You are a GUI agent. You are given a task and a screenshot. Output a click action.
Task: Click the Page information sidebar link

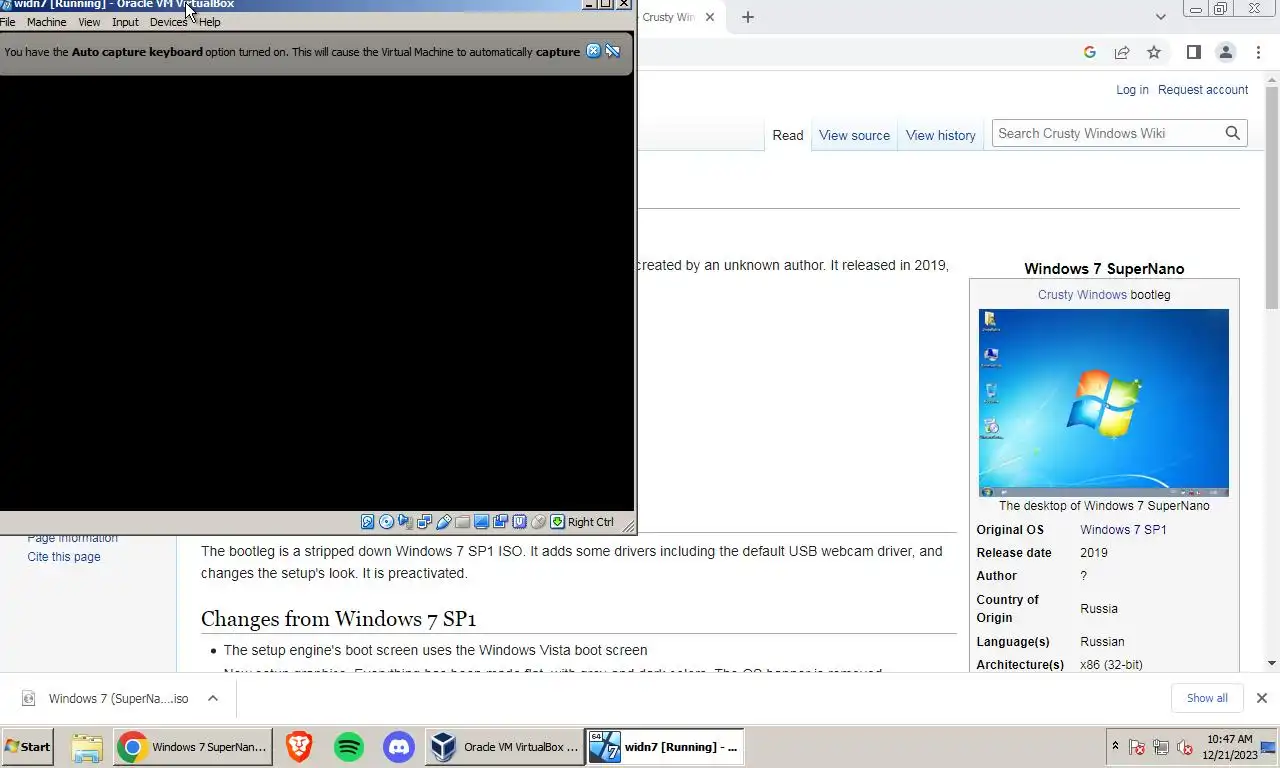[72, 539]
